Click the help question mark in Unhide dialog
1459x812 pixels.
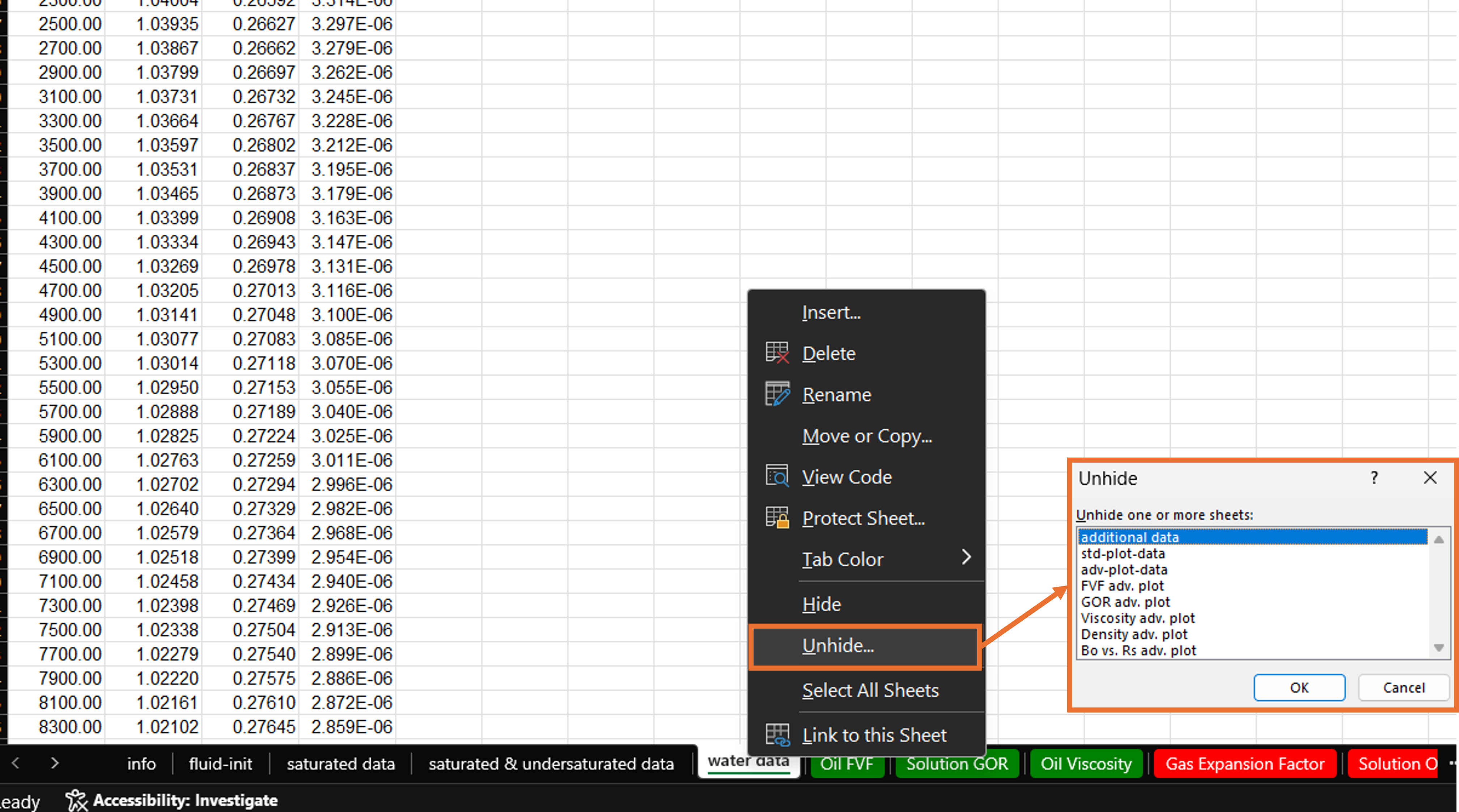coord(1374,478)
